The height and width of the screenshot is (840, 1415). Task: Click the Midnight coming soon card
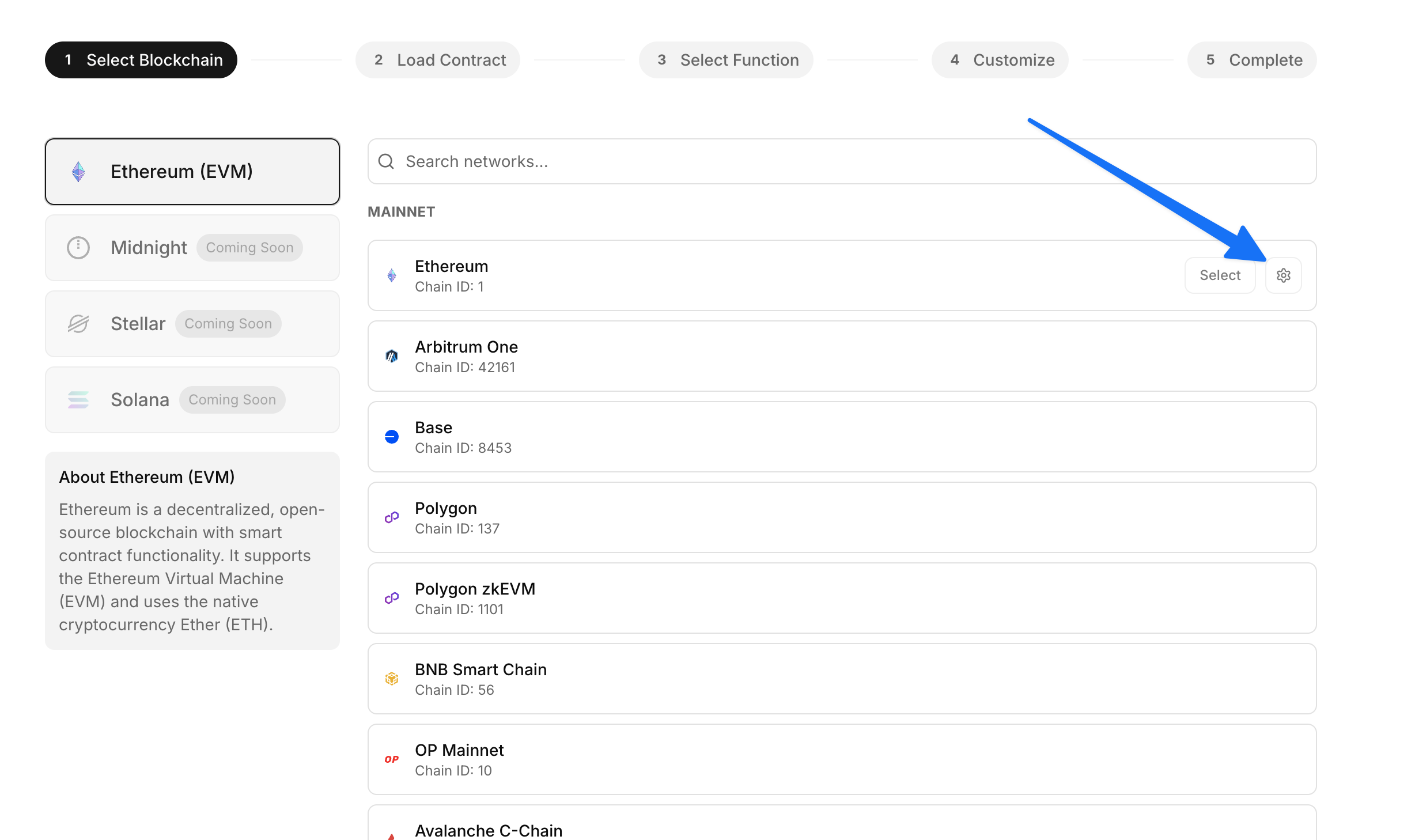pos(192,248)
